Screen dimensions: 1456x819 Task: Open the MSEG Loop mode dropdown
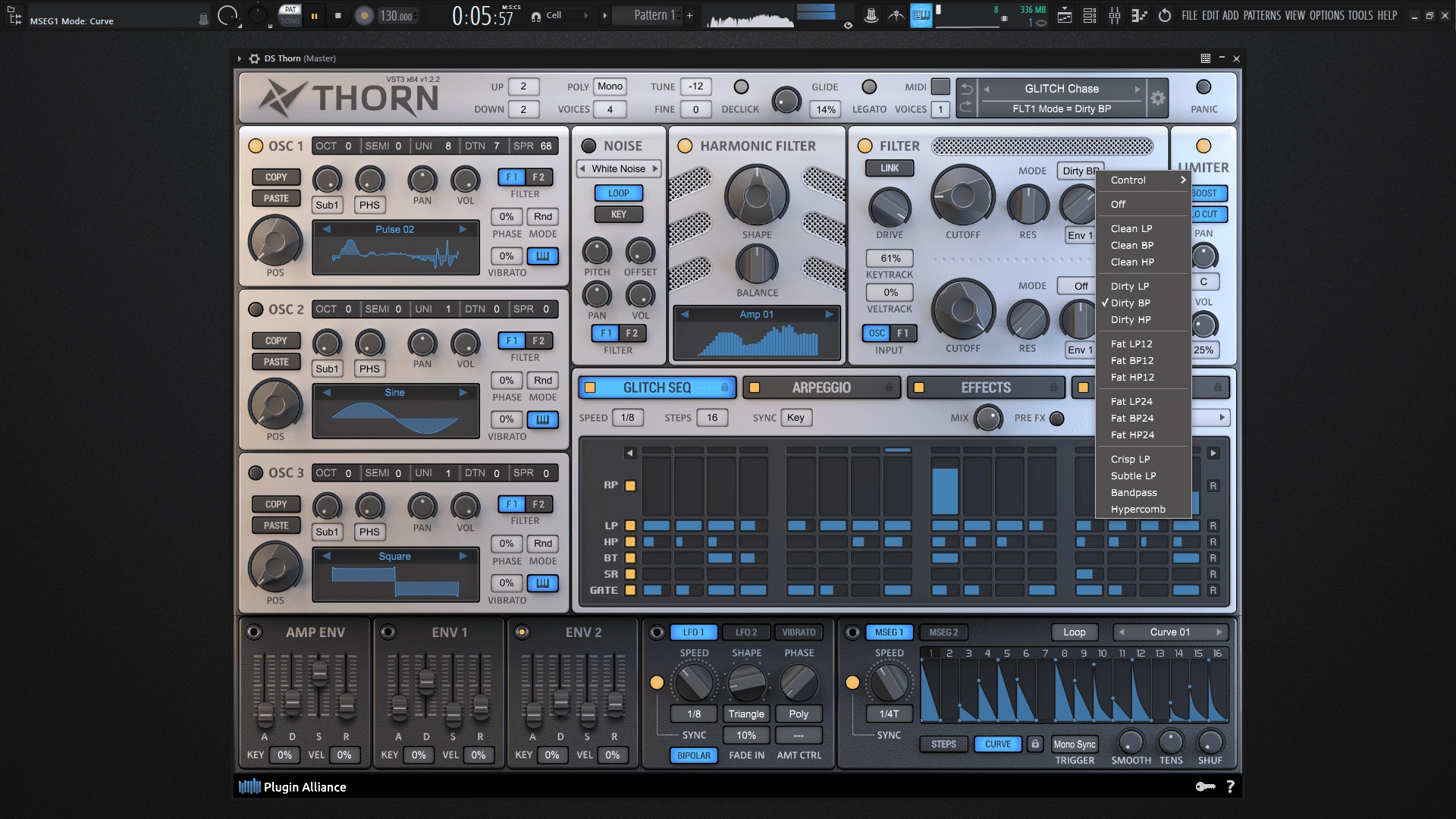[x=1074, y=632]
